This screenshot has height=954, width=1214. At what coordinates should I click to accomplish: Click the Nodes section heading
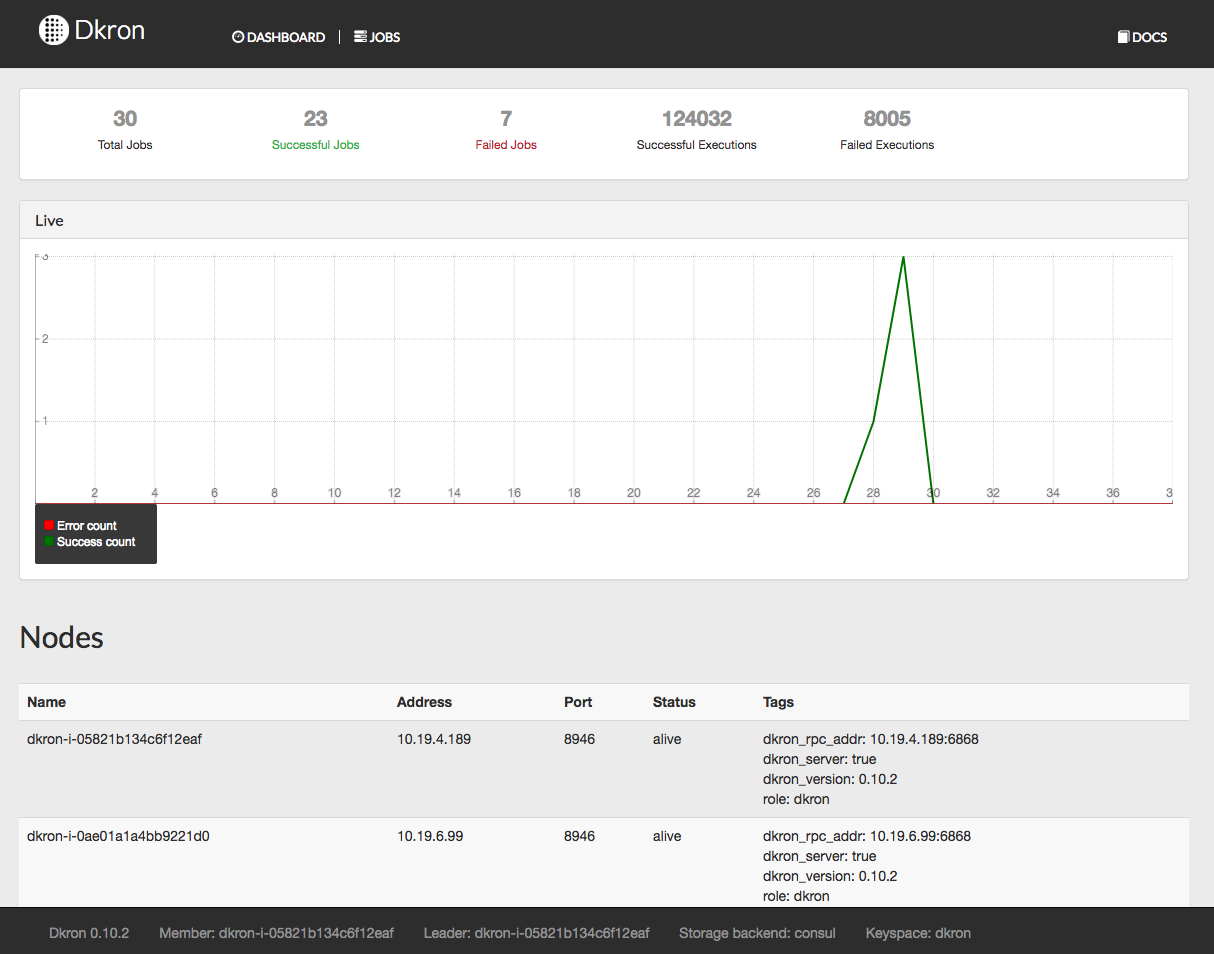(x=62, y=637)
